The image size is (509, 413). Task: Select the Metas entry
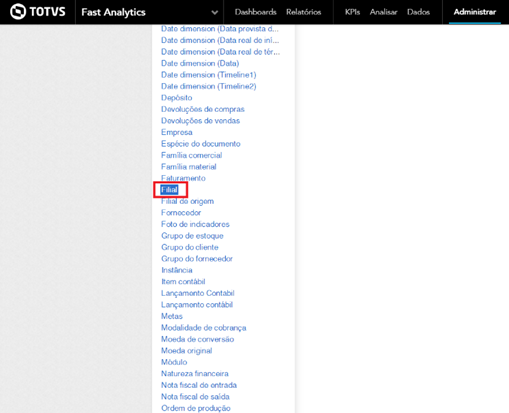tap(172, 316)
